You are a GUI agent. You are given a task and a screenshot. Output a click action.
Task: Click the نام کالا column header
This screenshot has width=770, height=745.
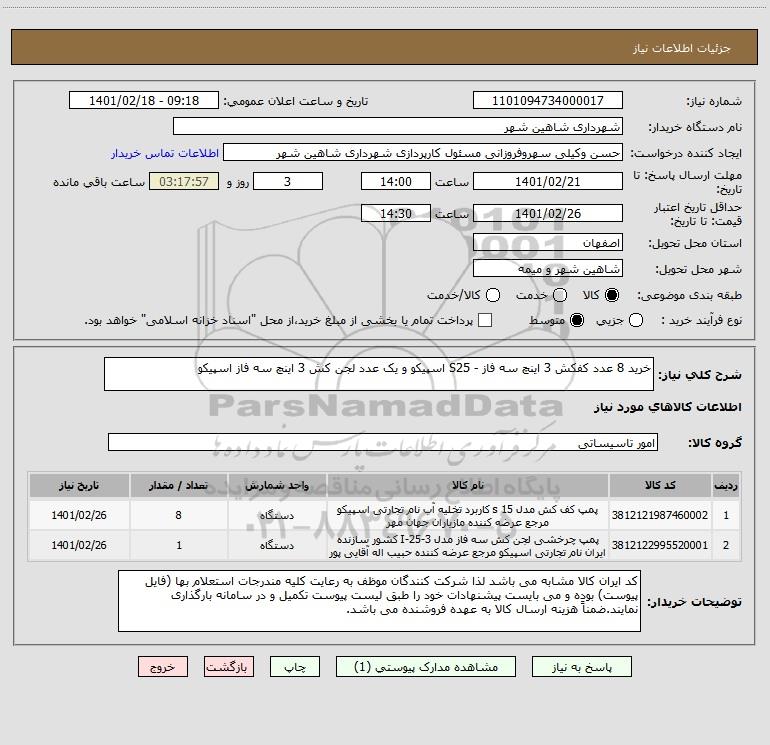pyautogui.click(x=468, y=485)
